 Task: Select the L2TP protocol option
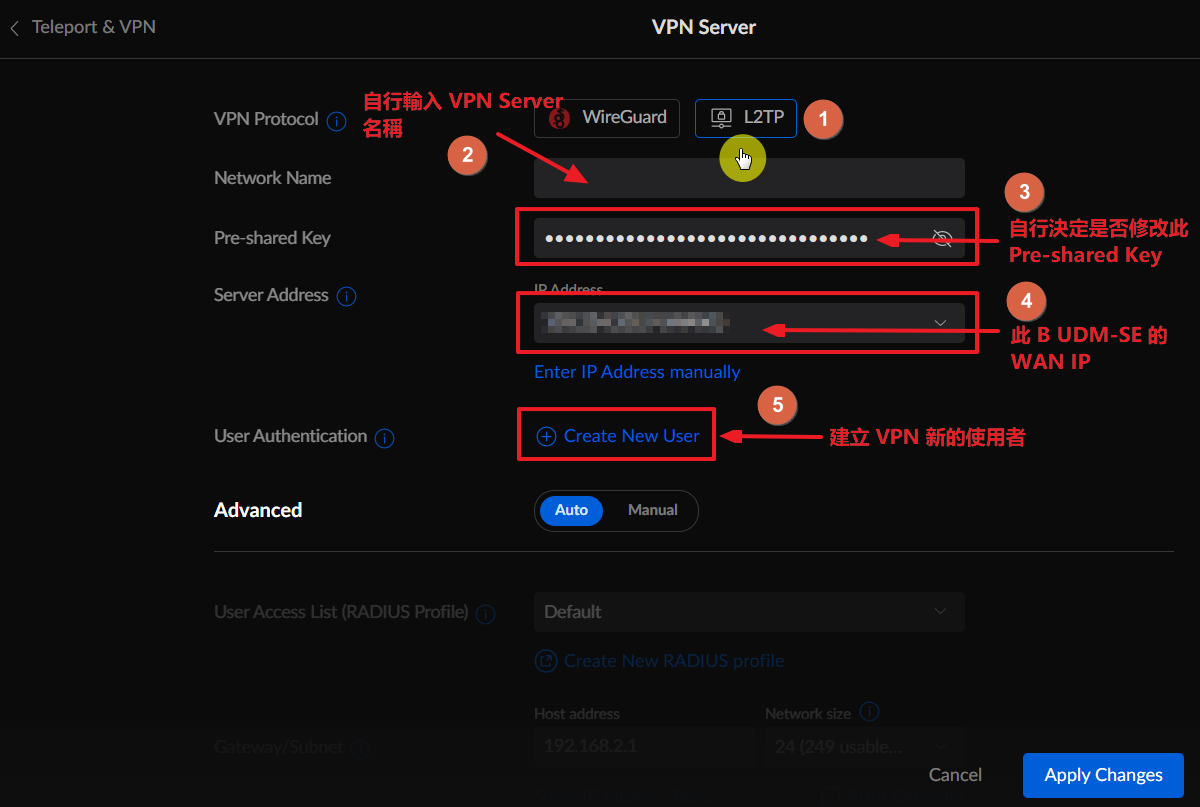pyautogui.click(x=746, y=118)
